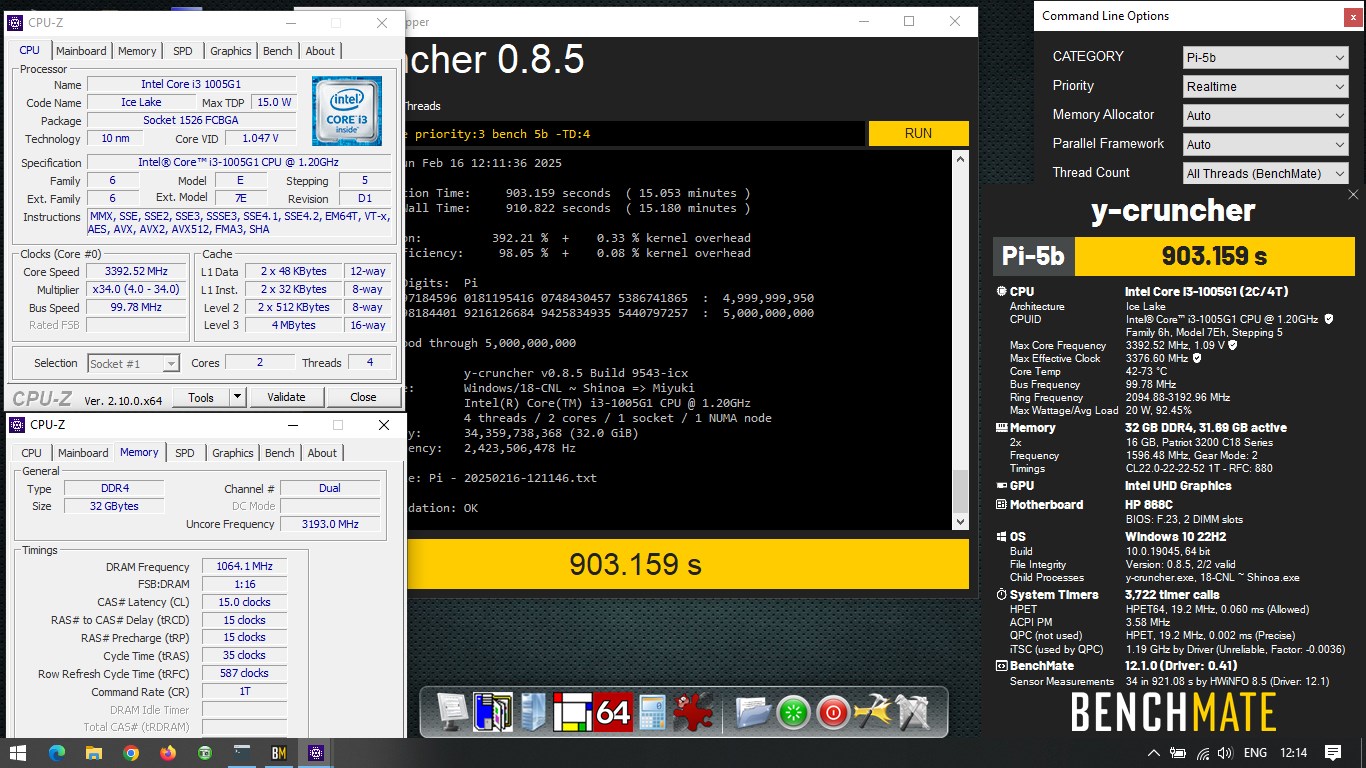This screenshot has width=1366, height=768.
Task: Click the yellow RUN button
Action: tap(918, 133)
